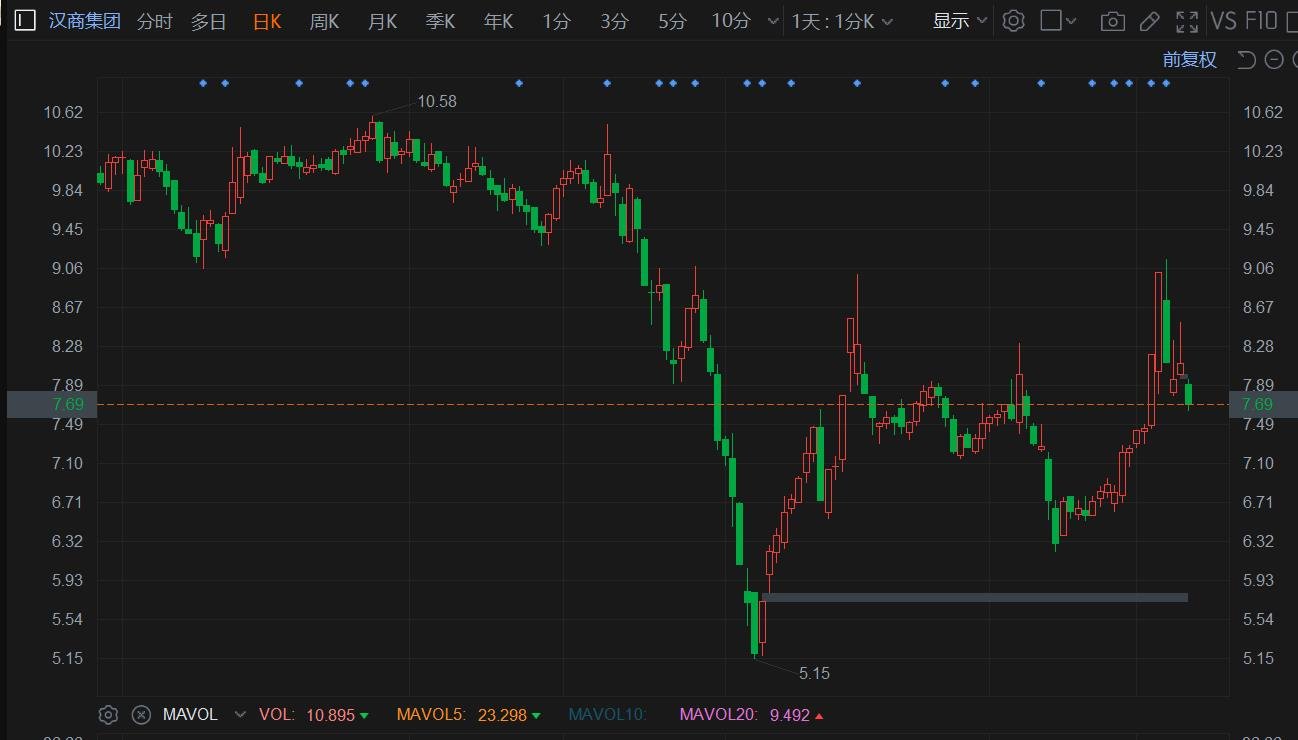
Task: Switch to 1分 minute chart
Action: click(x=557, y=21)
